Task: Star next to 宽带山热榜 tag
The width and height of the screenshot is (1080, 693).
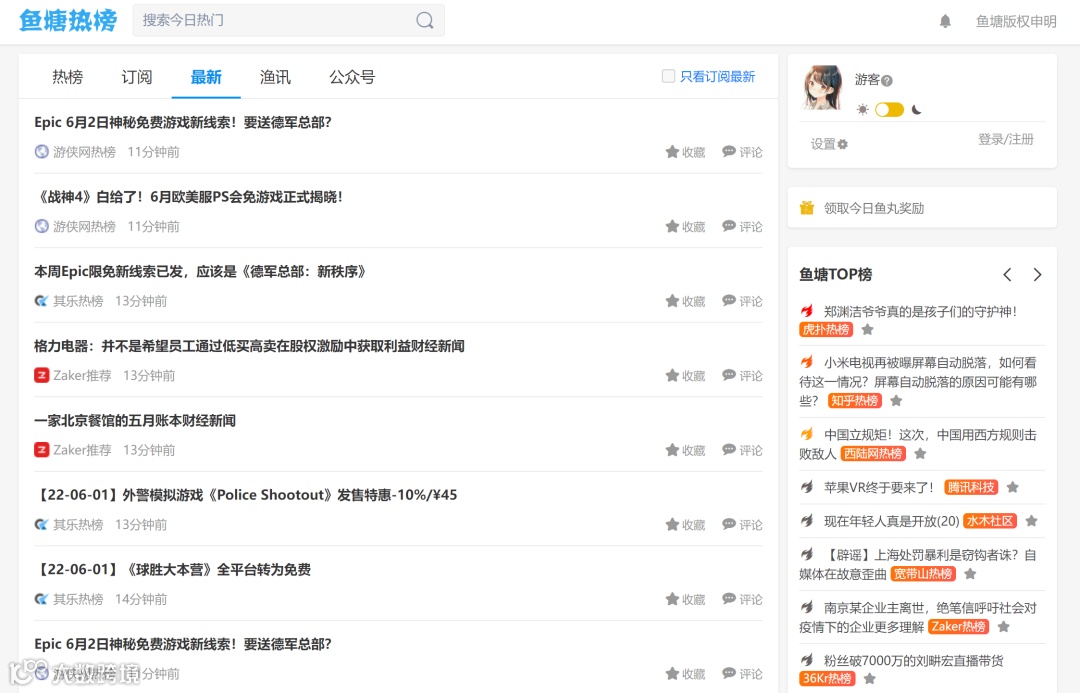Action: coord(970,574)
